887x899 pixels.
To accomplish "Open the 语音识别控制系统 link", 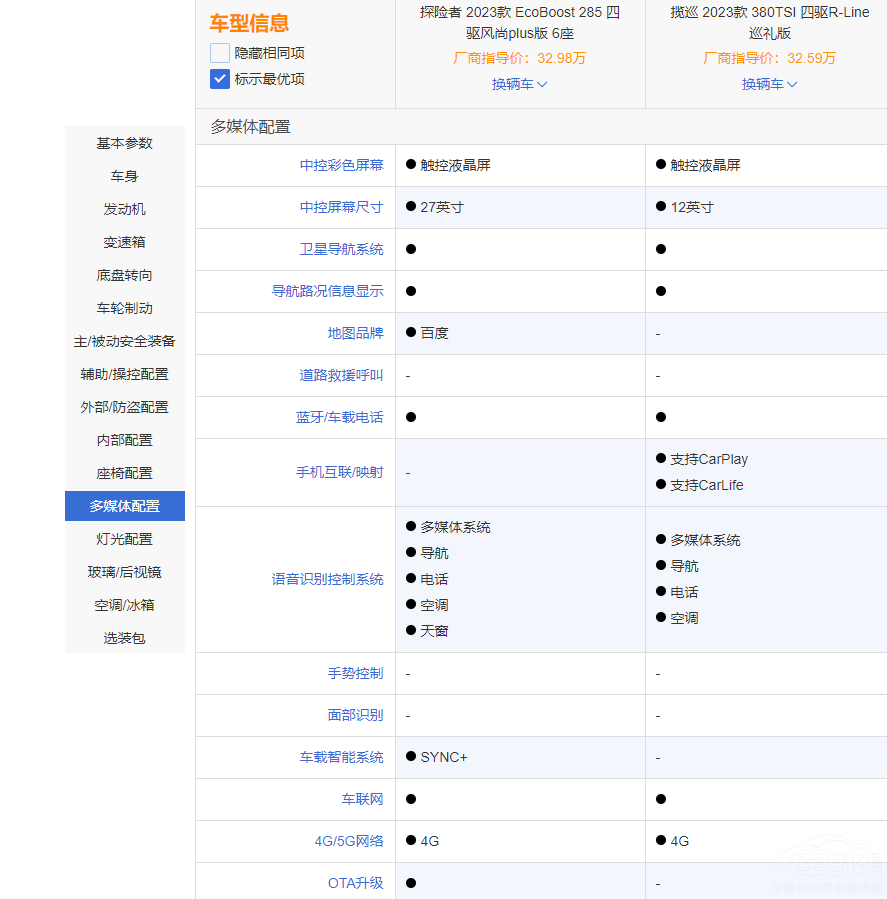I will [327, 578].
